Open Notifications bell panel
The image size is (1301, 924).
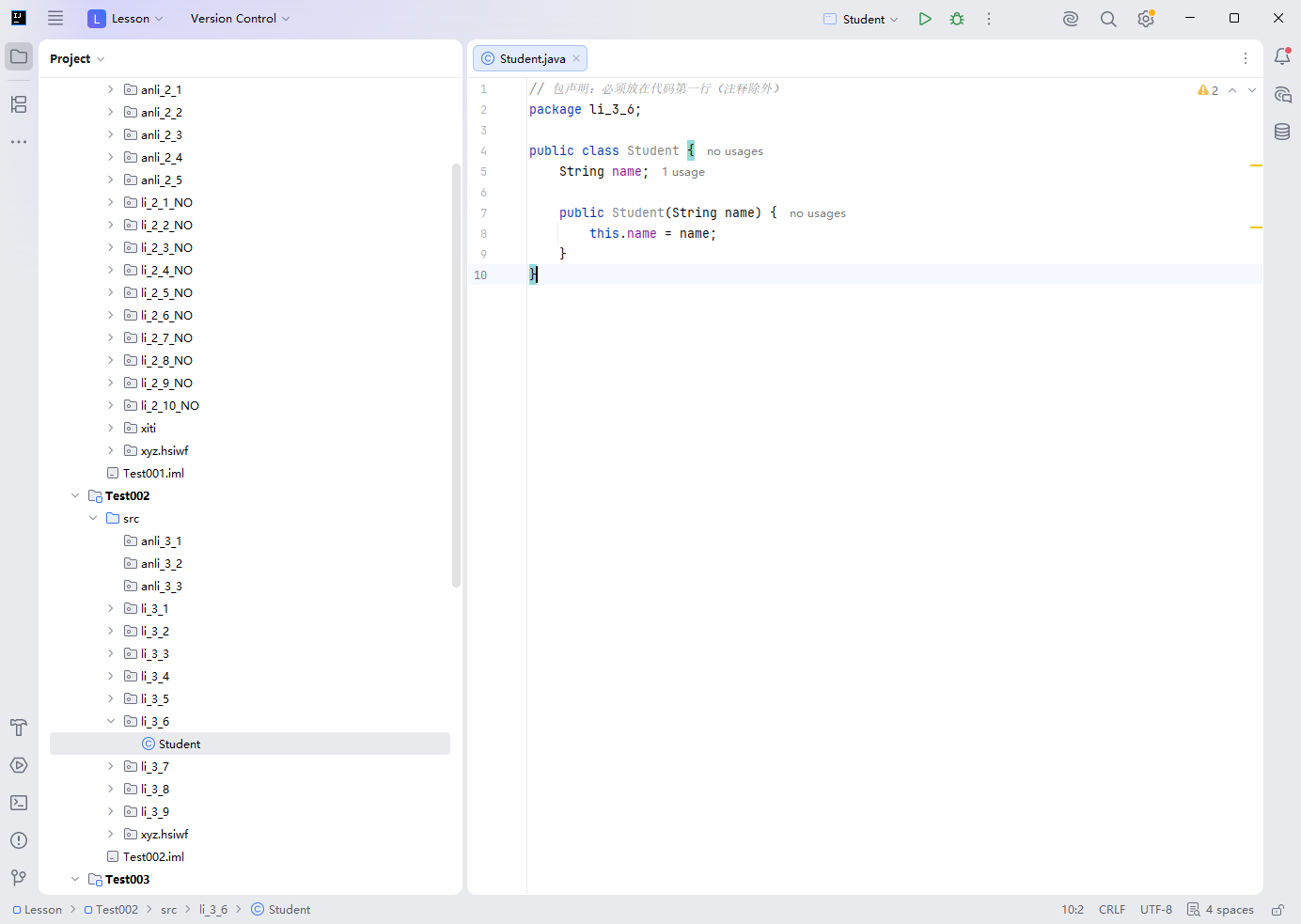point(1282,56)
